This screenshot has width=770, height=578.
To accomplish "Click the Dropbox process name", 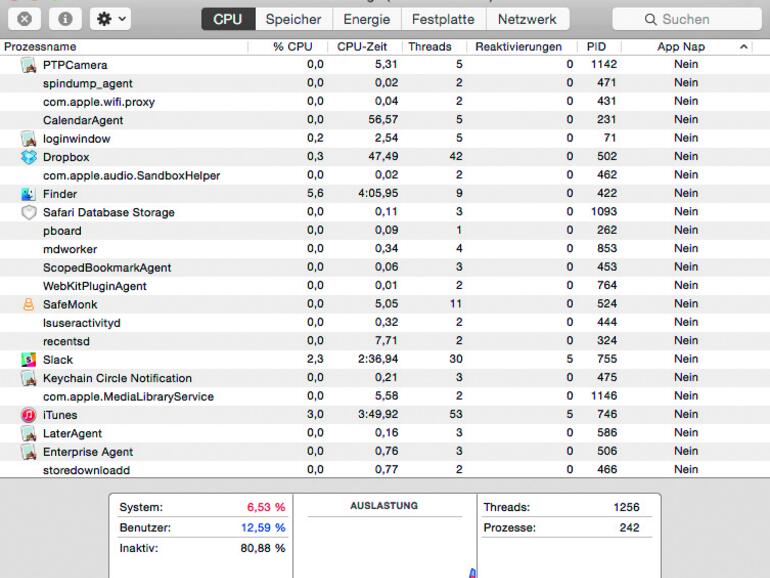I will point(66,157).
